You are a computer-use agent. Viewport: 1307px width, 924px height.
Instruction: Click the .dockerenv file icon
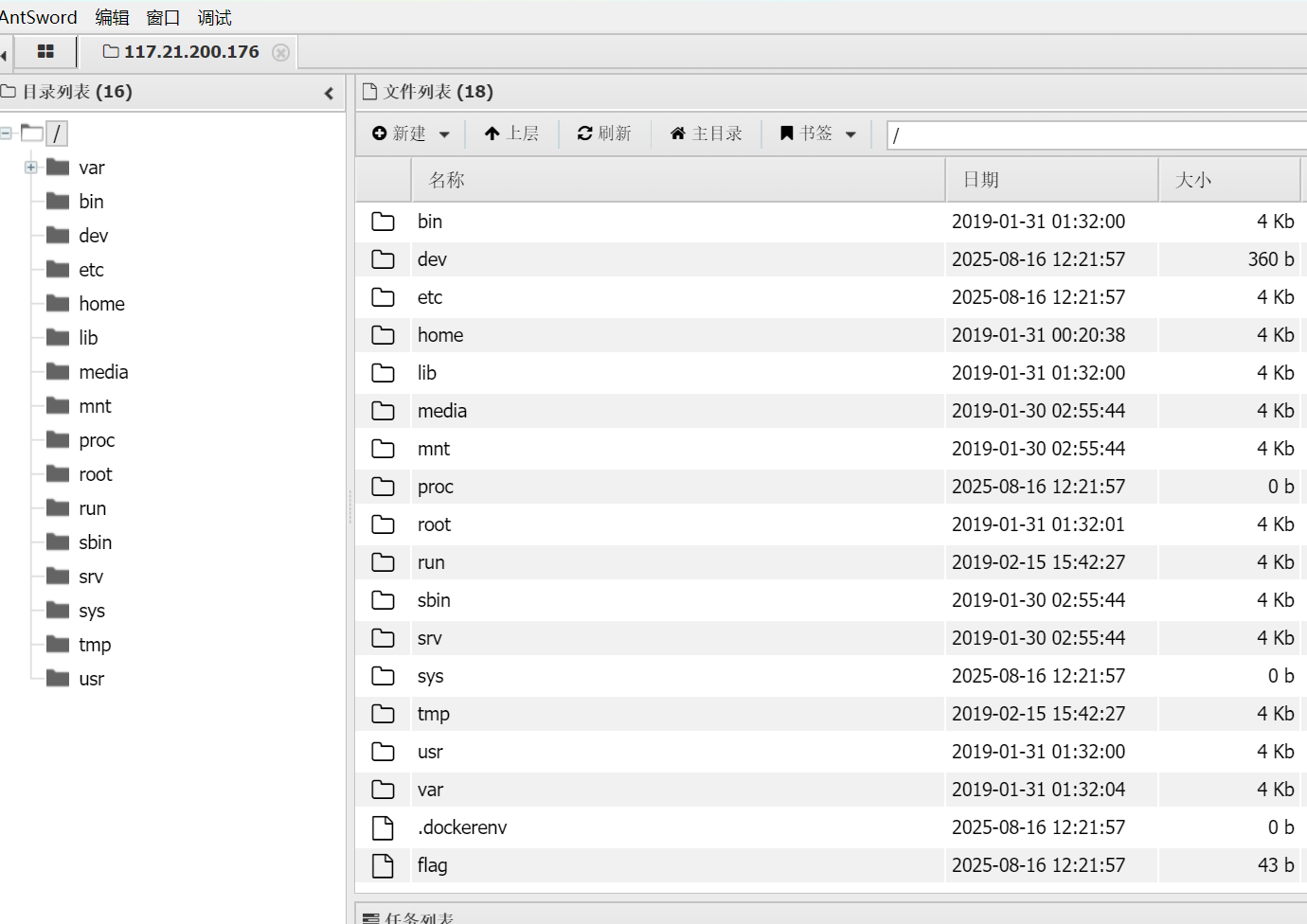pyautogui.click(x=383, y=827)
